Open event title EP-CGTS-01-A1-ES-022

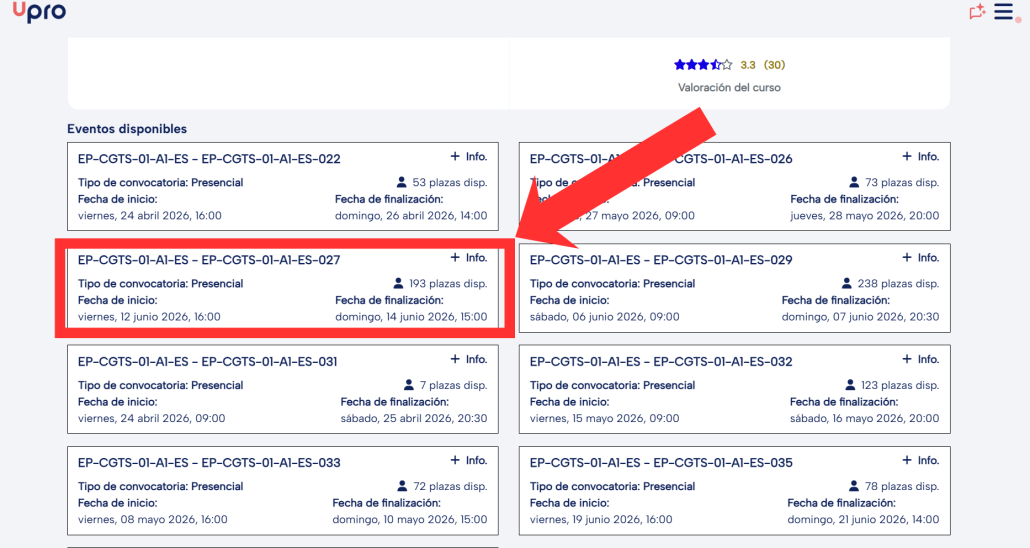(x=209, y=159)
